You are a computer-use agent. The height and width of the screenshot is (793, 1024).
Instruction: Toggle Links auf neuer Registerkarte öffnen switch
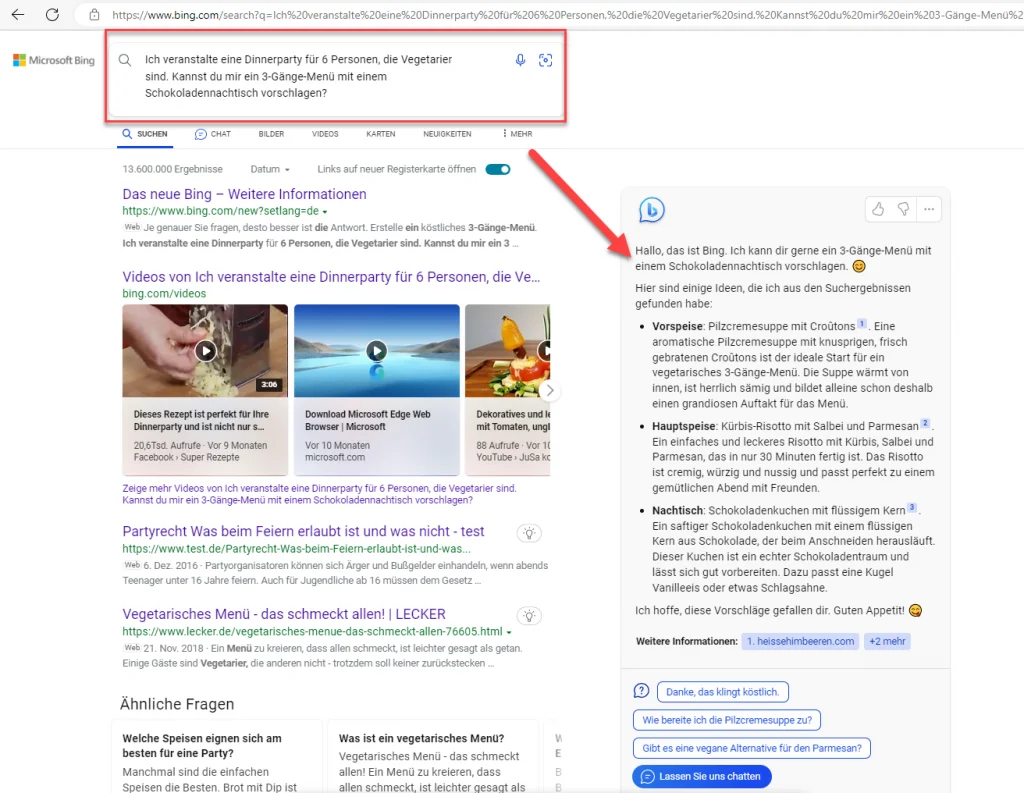[x=497, y=169]
